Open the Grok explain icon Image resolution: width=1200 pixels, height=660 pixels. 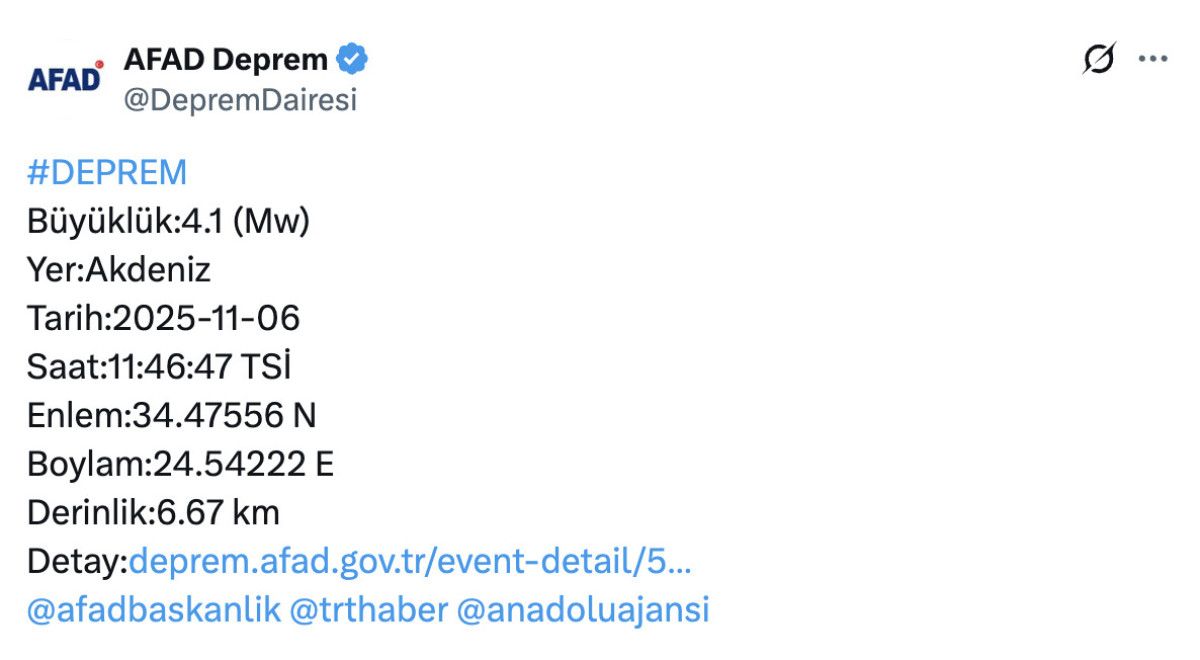click(x=1098, y=60)
